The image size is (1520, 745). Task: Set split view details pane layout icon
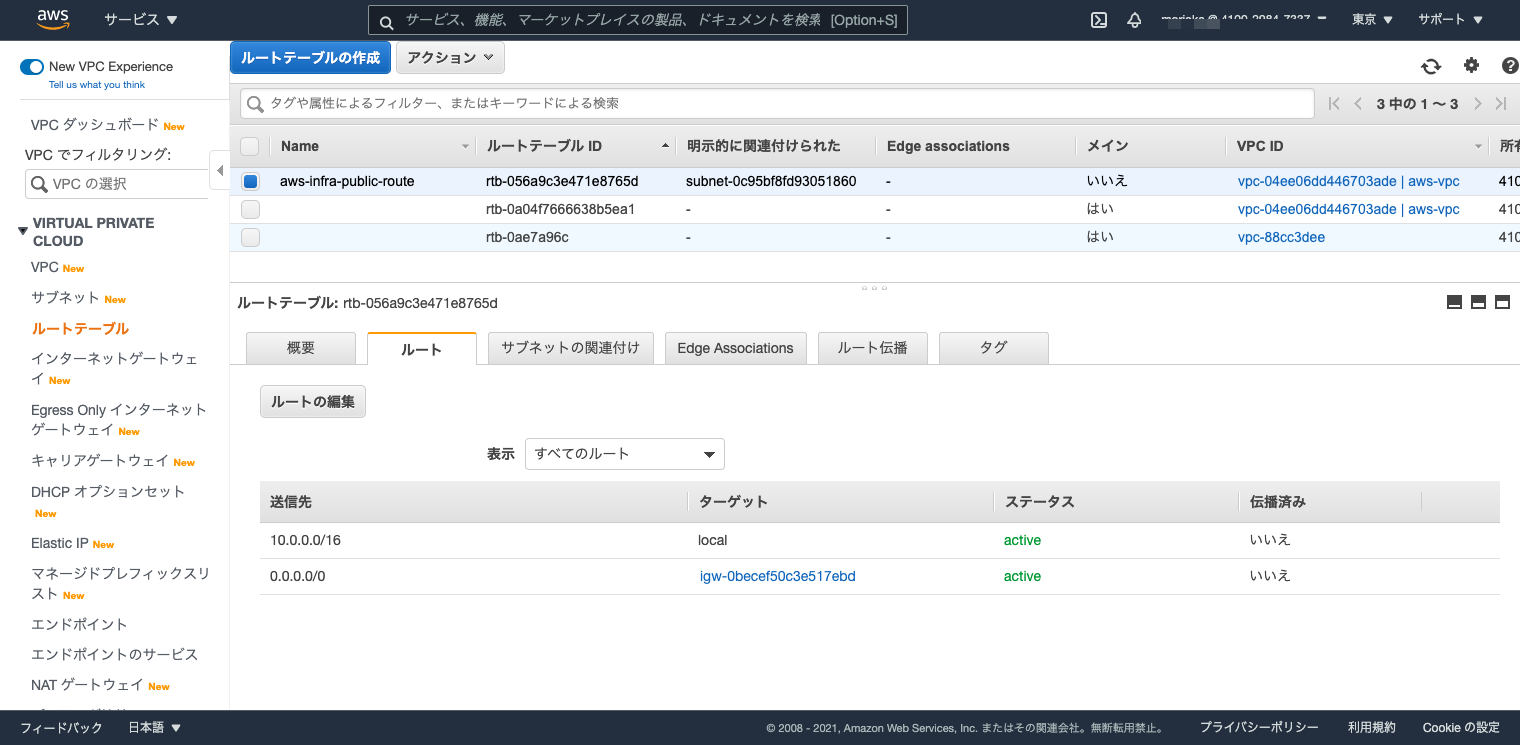click(x=1479, y=303)
